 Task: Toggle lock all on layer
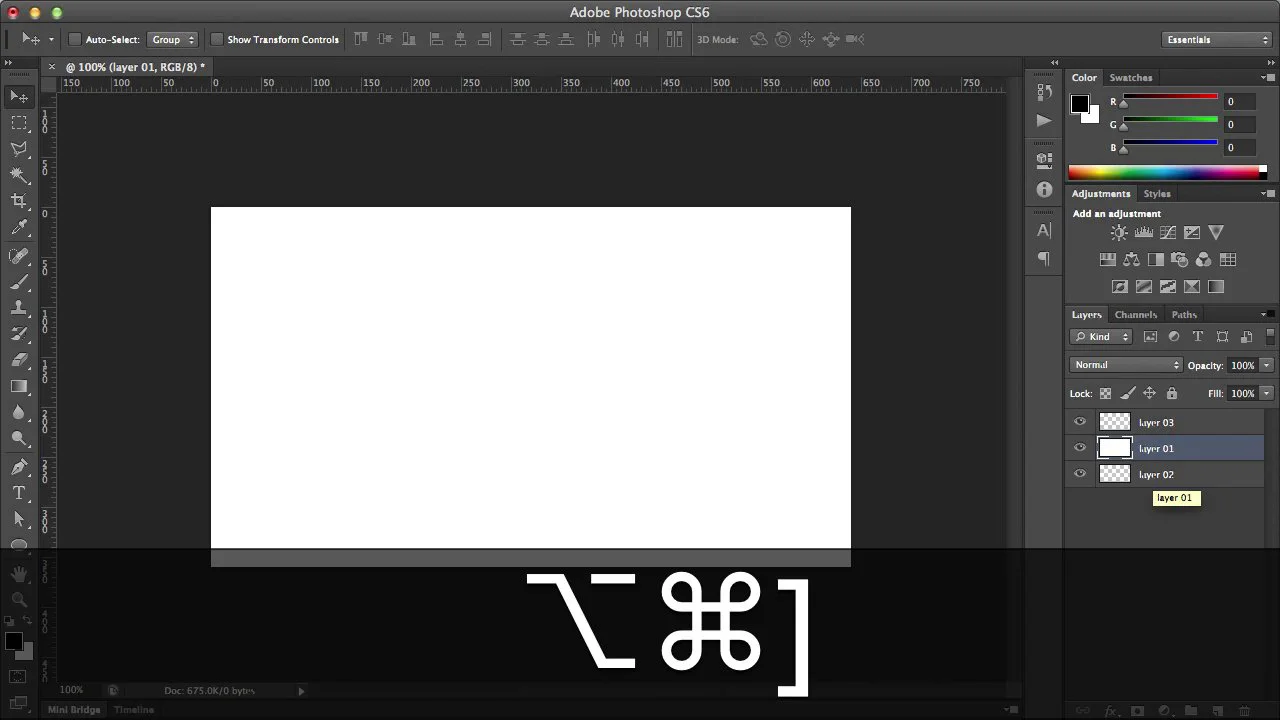tap(1172, 394)
